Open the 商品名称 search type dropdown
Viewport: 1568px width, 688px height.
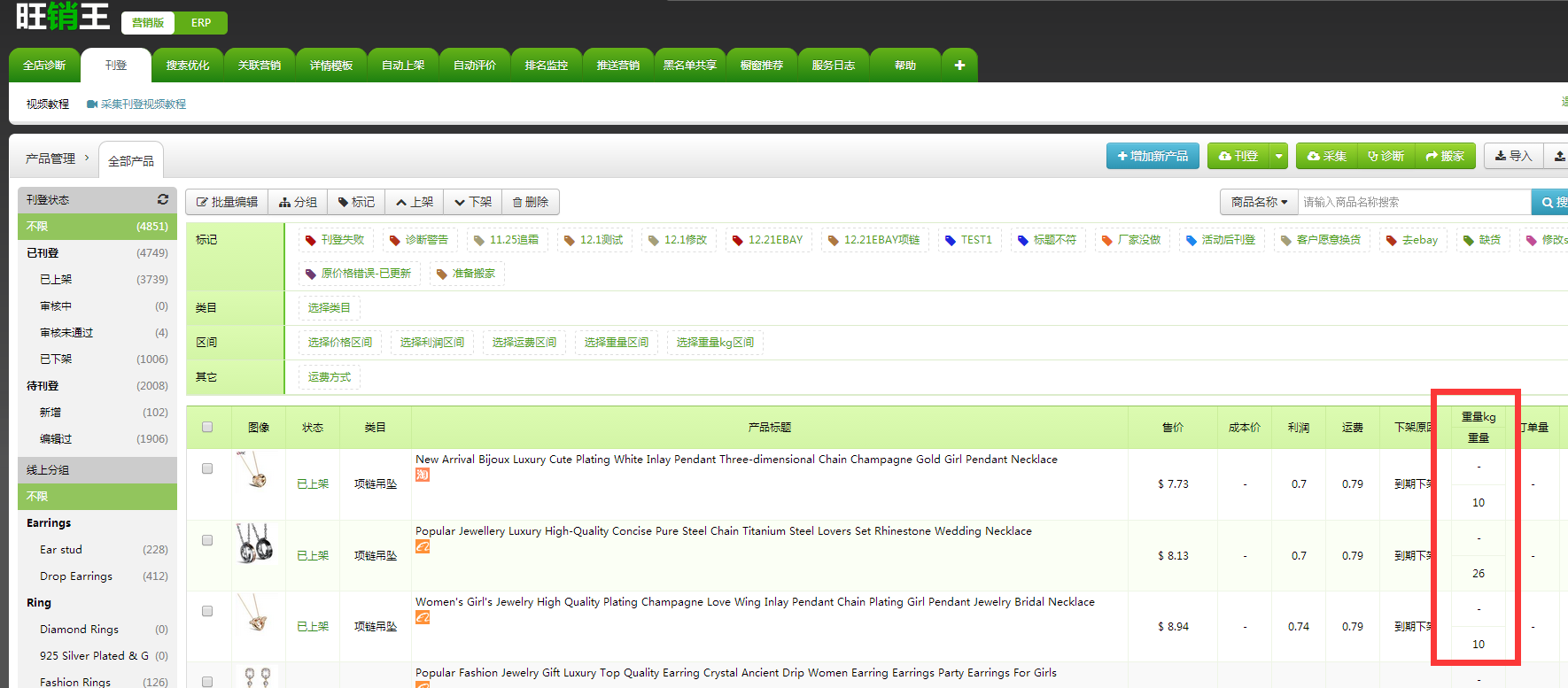(1259, 202)
